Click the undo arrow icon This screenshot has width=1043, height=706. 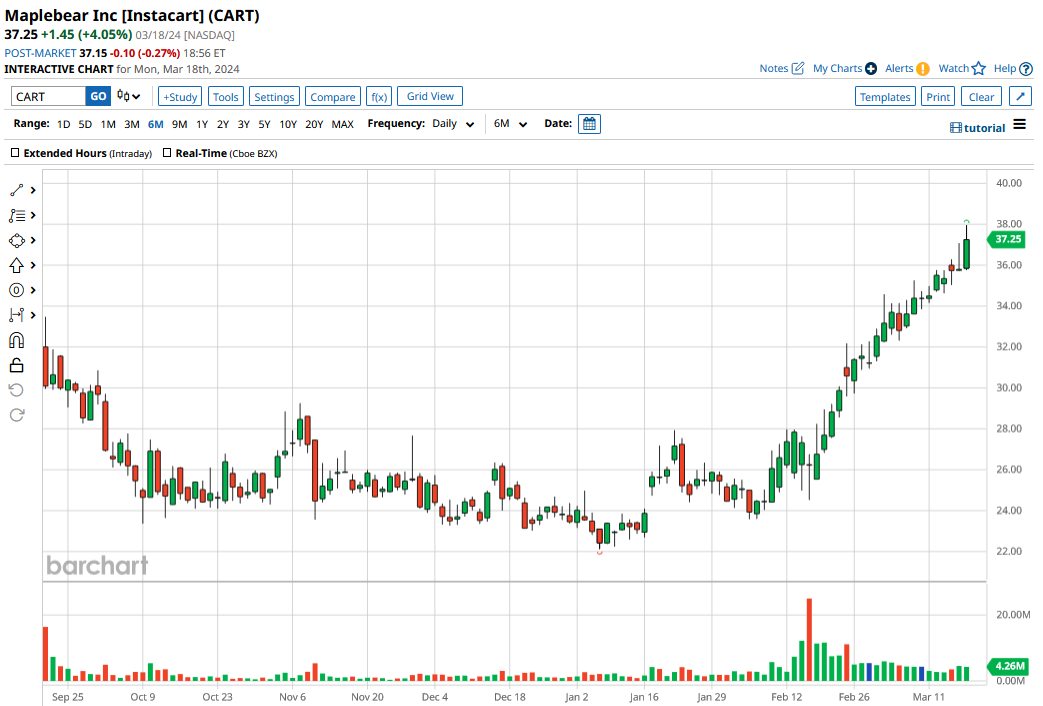16,389
